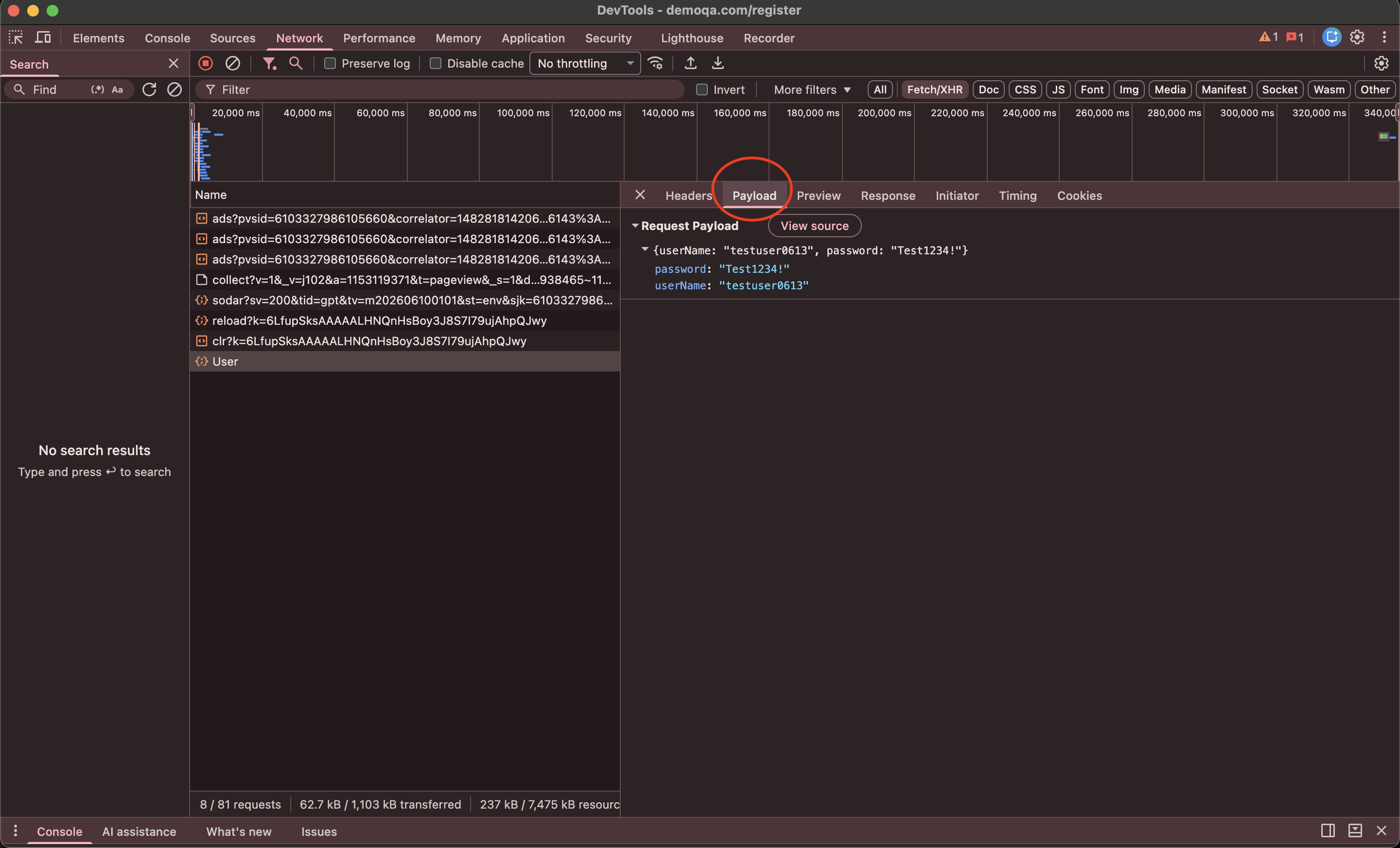Open the DevTools three-dot menu
Viewport: 1400px width, 848px height.
click(1384, 37)
